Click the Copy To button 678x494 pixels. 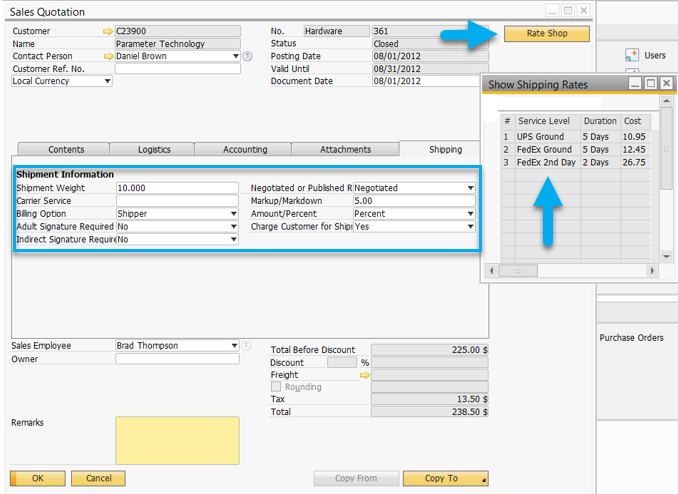click(x=445, y=478)
